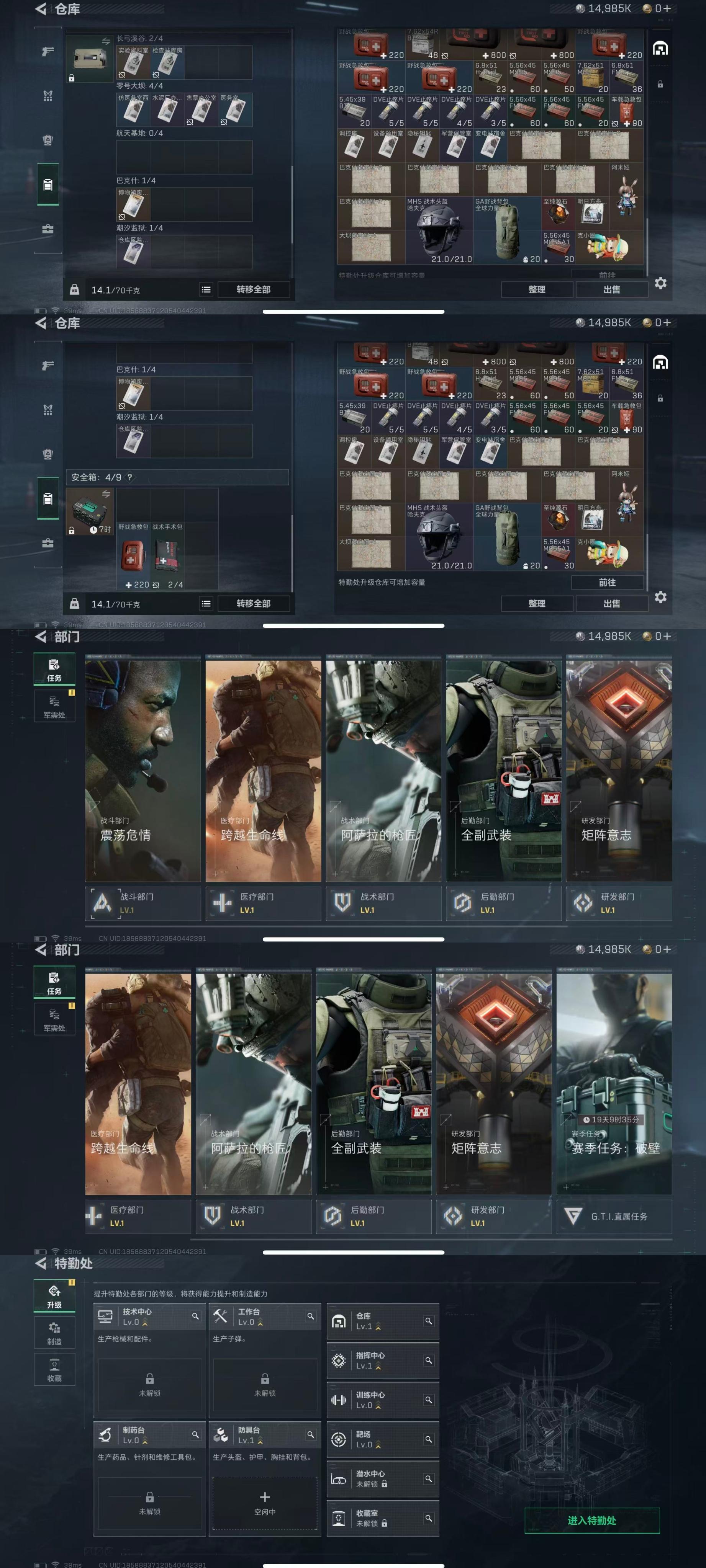Select 阿米娅 figure on 长弓溪谷 warehouse screen
Screen dimensions: 706x1568
pyautogui.click(x=627, y=196)
